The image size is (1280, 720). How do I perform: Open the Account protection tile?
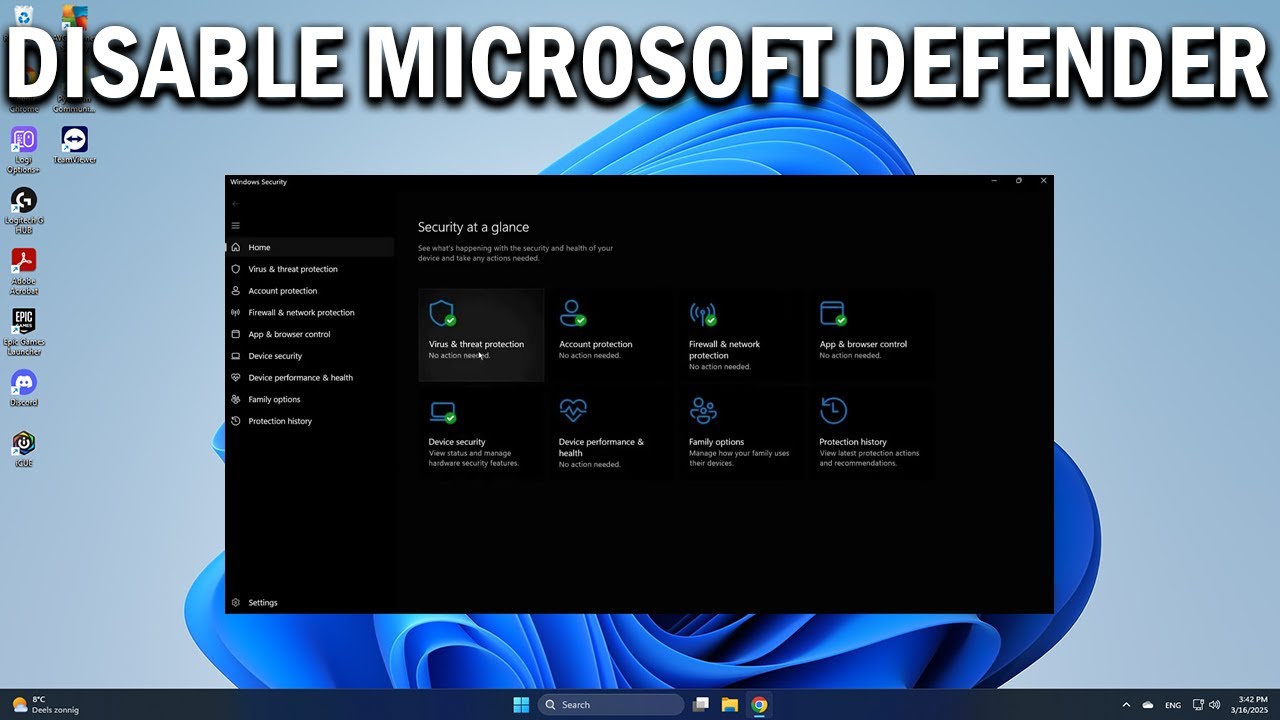coord(611,335)
